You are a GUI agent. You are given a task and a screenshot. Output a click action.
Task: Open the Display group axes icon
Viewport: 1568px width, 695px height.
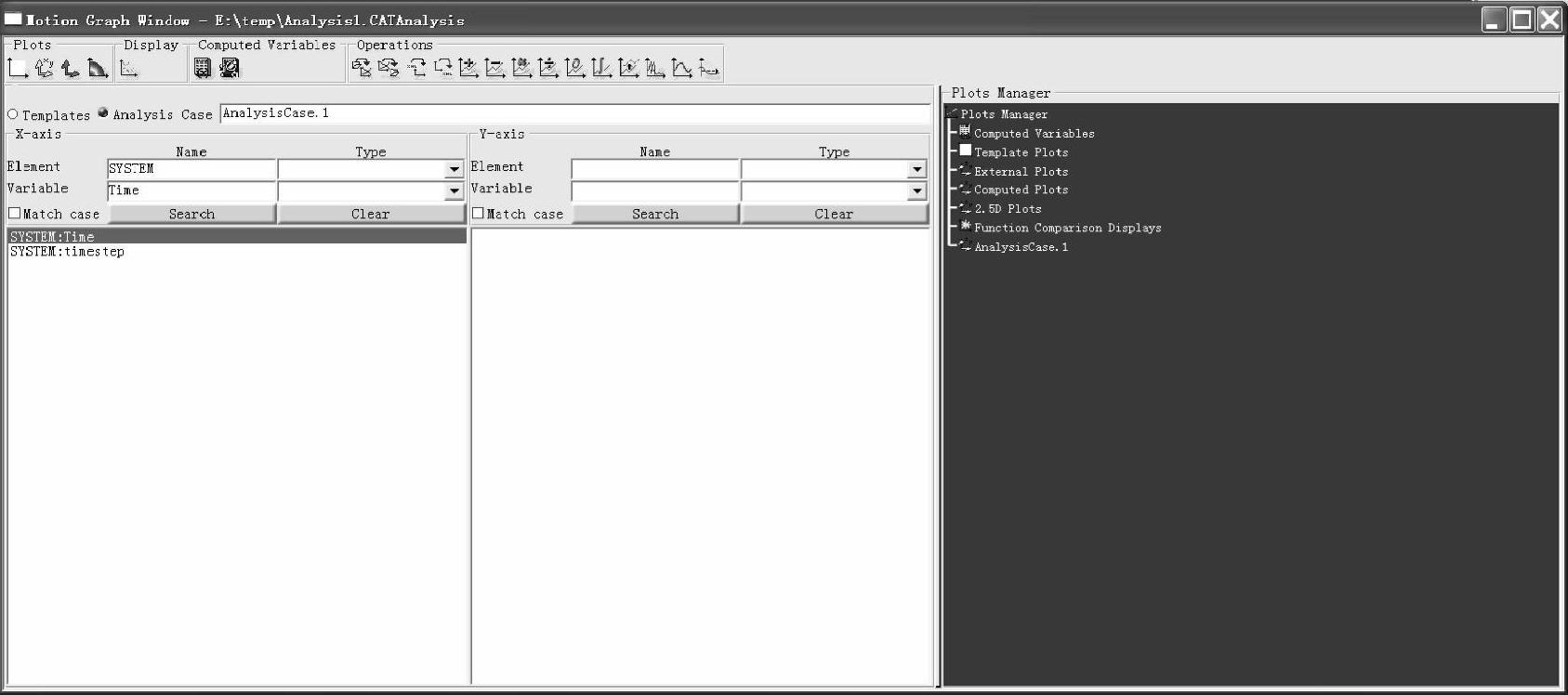coord(129,68)
